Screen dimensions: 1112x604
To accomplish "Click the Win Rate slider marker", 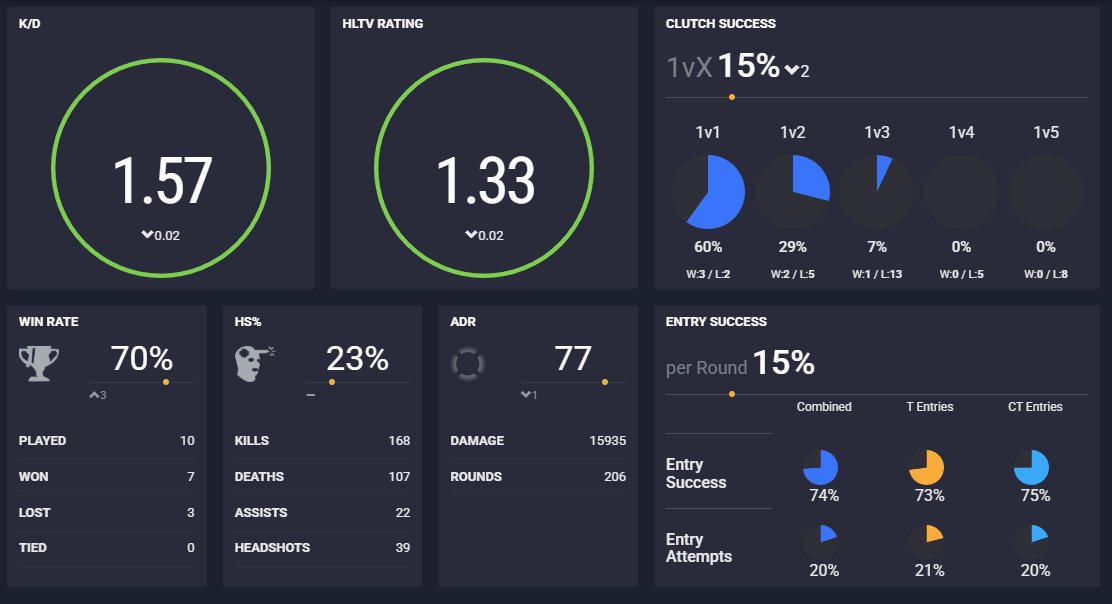I will 166,382.
